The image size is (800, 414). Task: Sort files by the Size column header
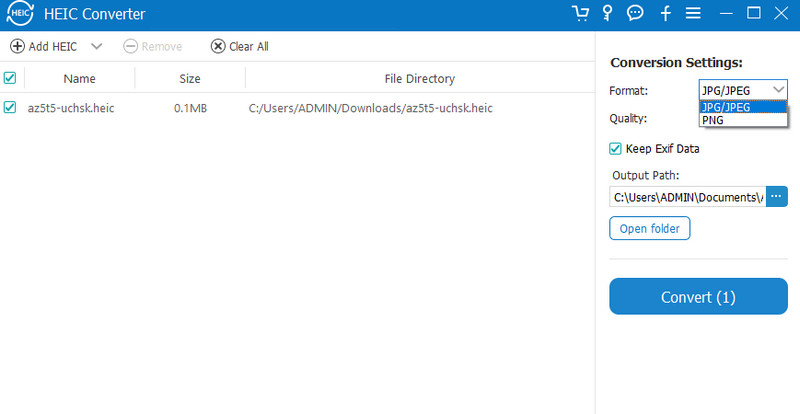coord(190,78)
